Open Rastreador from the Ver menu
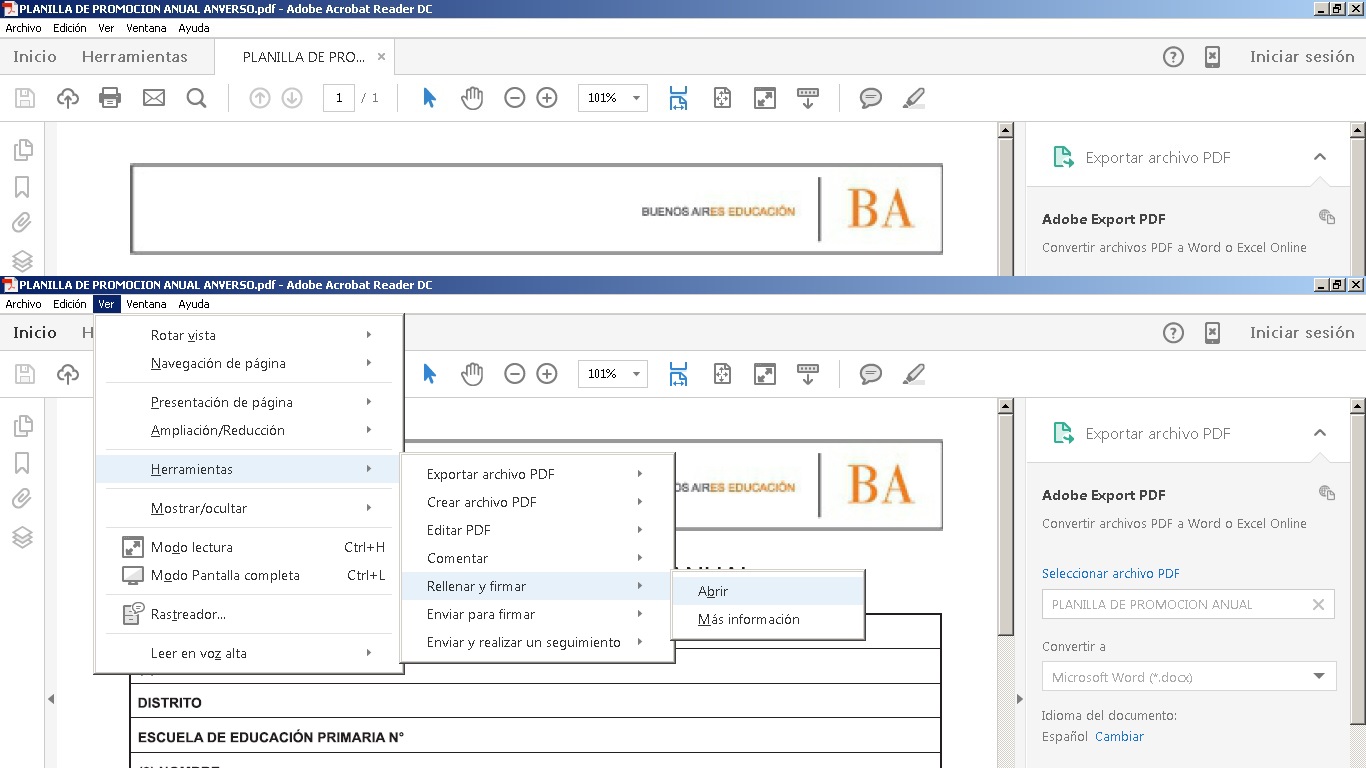 [188, 614]
